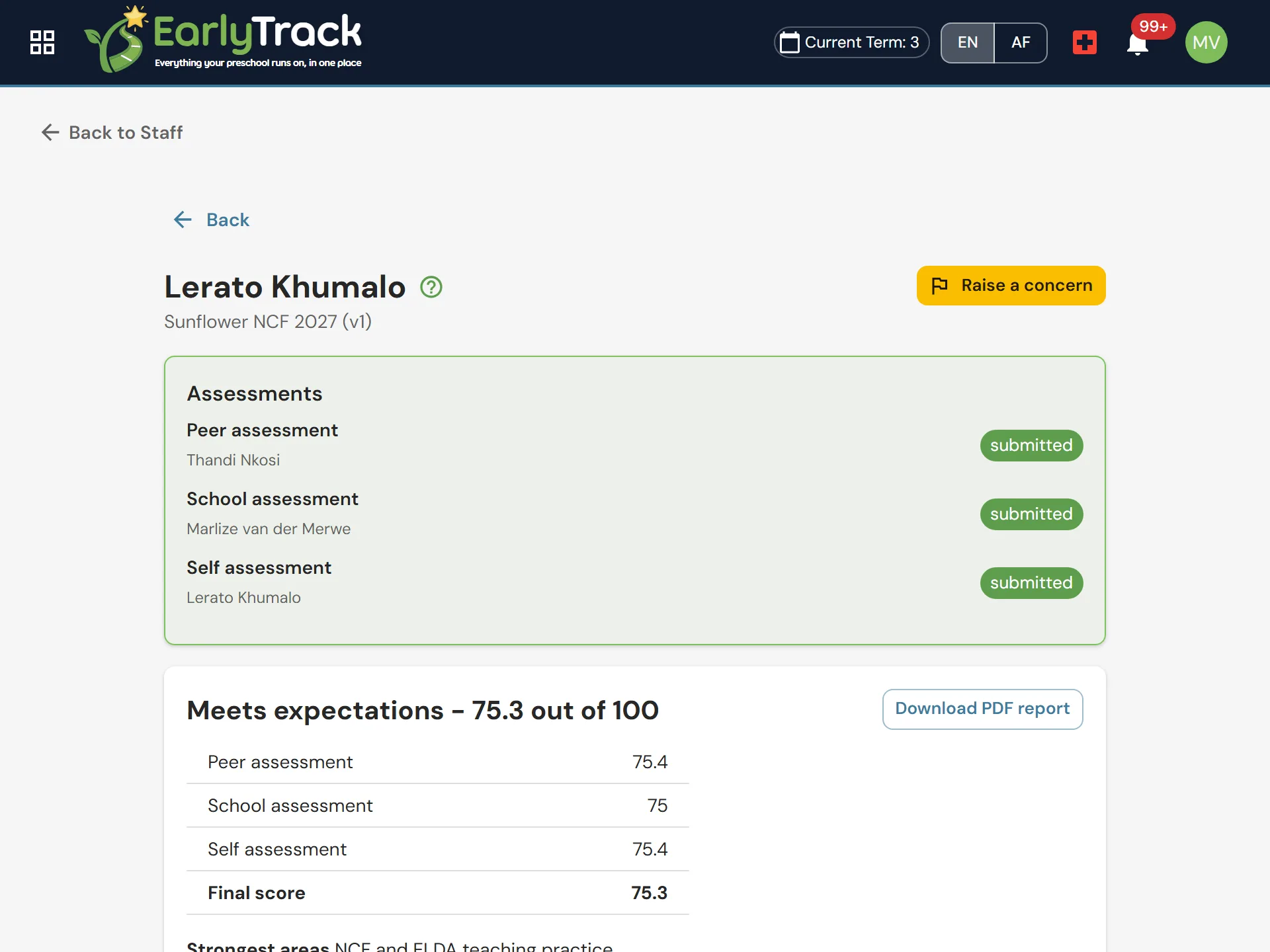Open the MV user avatar menu
The width and height of the screenshot is (1270, 952).
[x=1206, y=42]
